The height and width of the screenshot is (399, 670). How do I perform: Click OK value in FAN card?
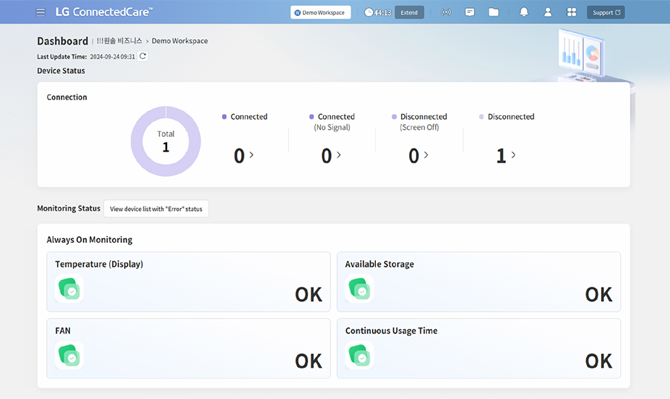[x=309, y=361]
